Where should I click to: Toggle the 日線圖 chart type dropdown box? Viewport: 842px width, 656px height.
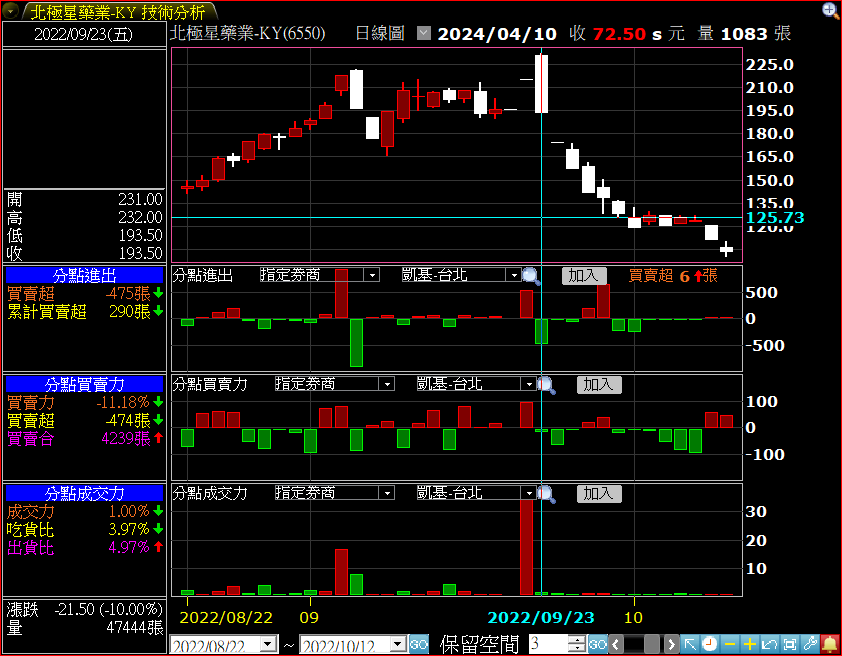tap(423, 33)
